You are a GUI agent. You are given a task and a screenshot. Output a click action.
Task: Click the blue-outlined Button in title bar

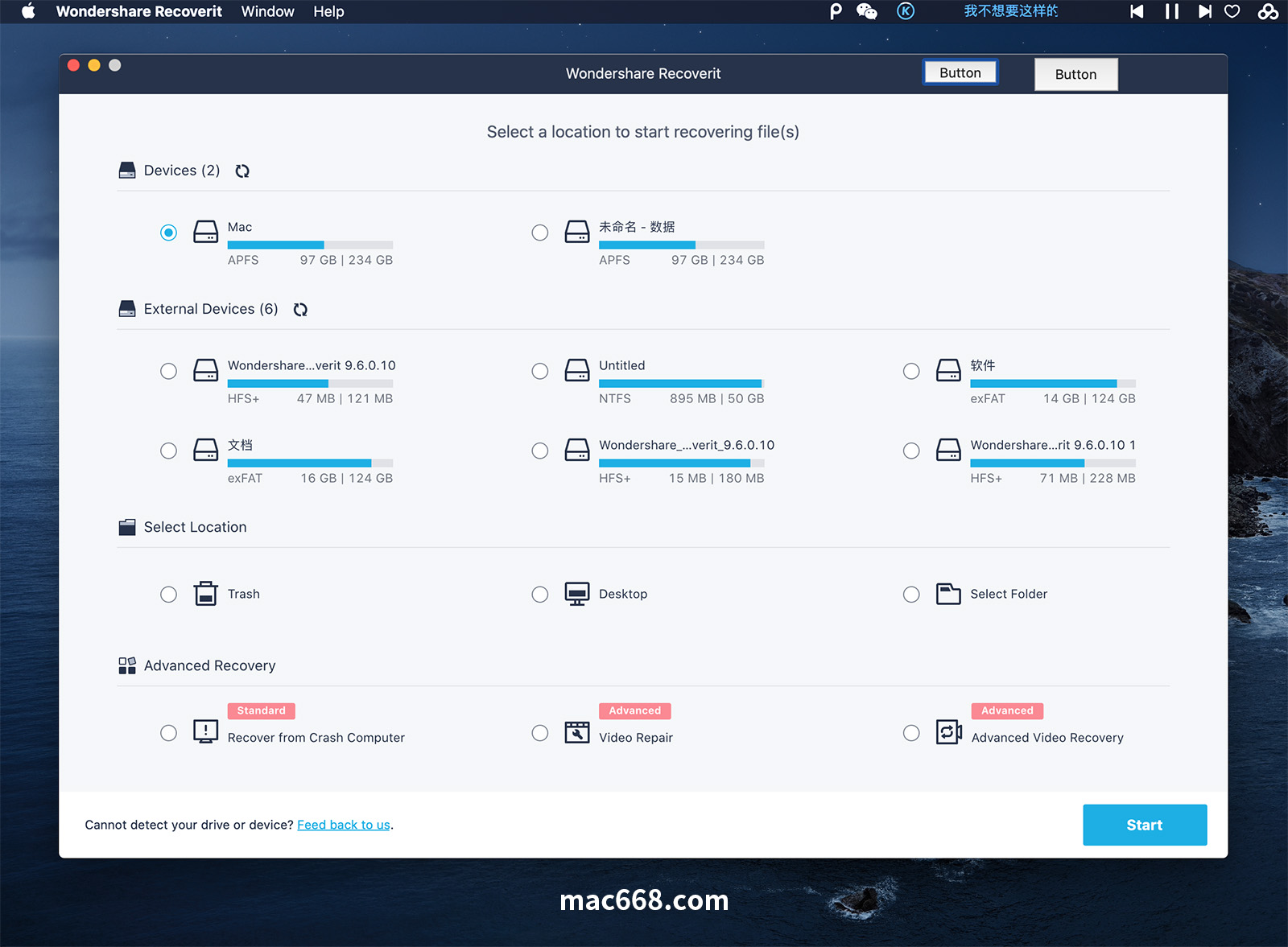click(960, 72)
